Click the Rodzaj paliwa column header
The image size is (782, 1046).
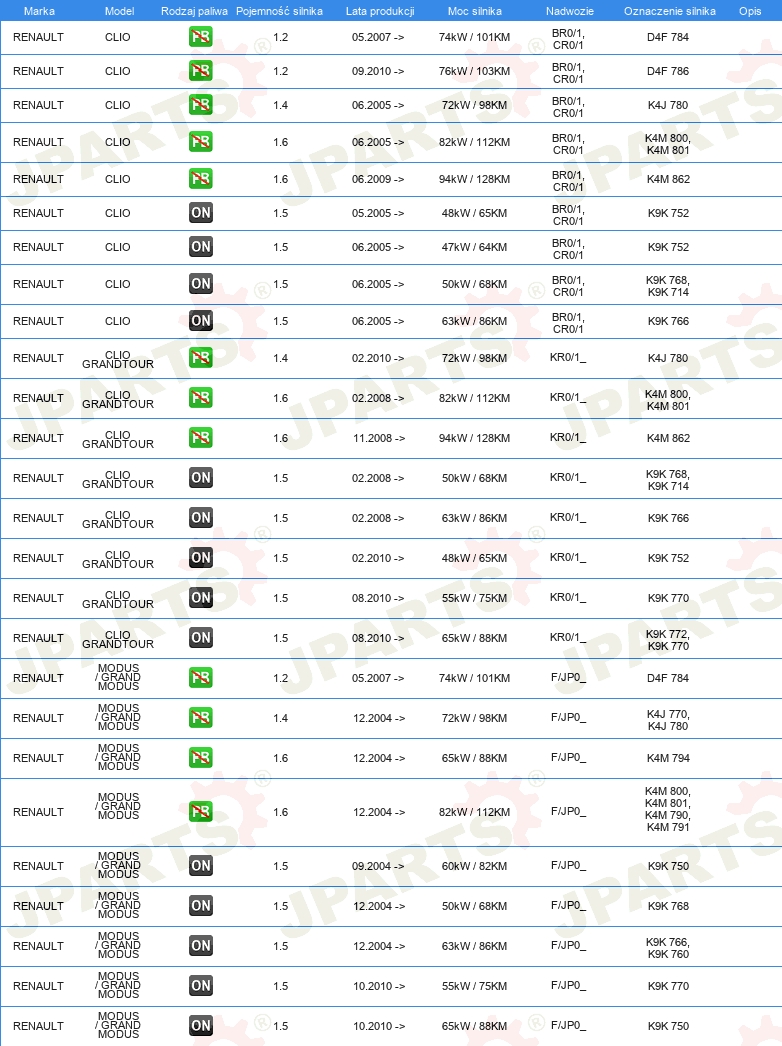coord(194,11)
